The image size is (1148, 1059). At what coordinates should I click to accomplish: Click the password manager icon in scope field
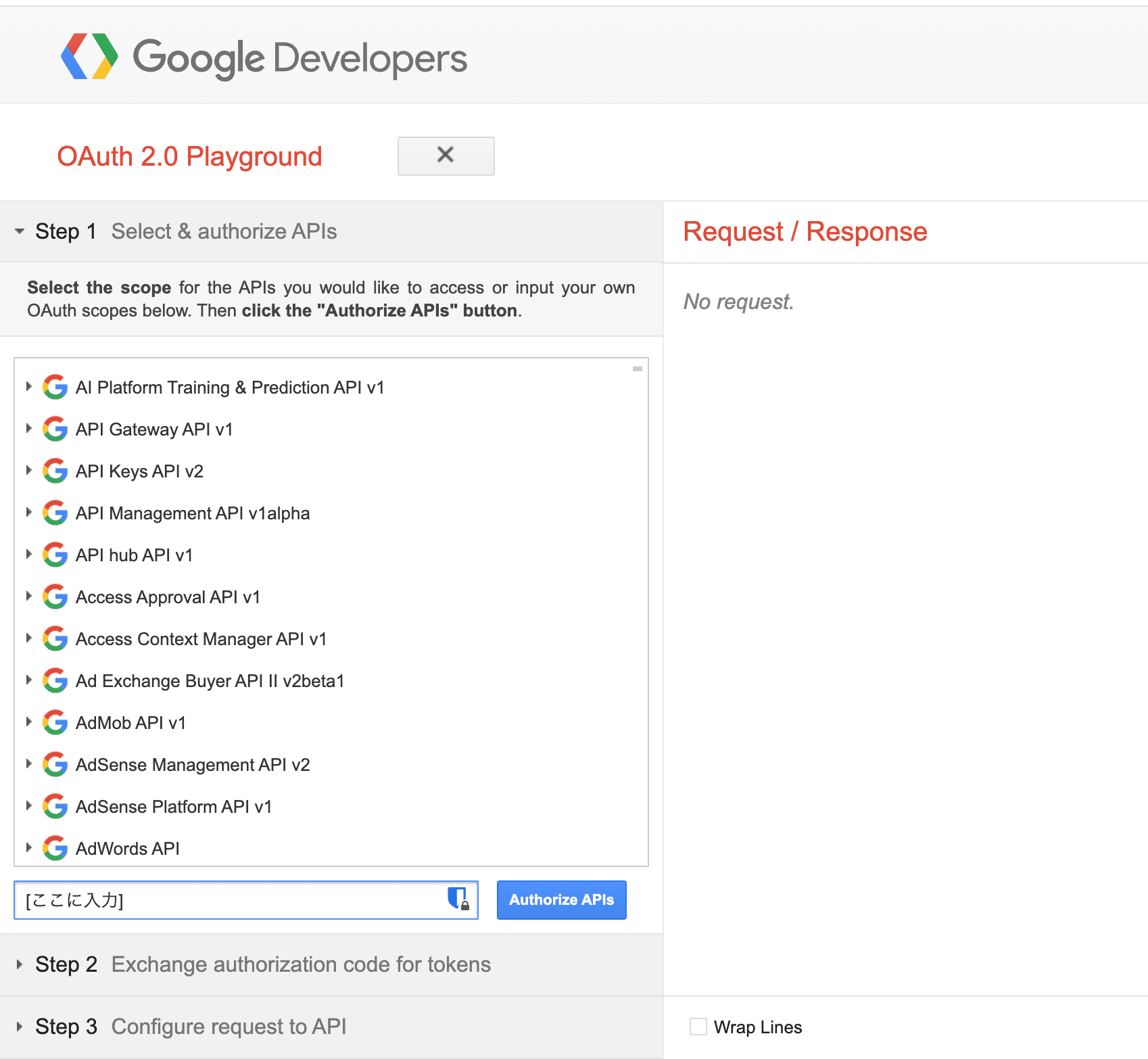point(458,899)
